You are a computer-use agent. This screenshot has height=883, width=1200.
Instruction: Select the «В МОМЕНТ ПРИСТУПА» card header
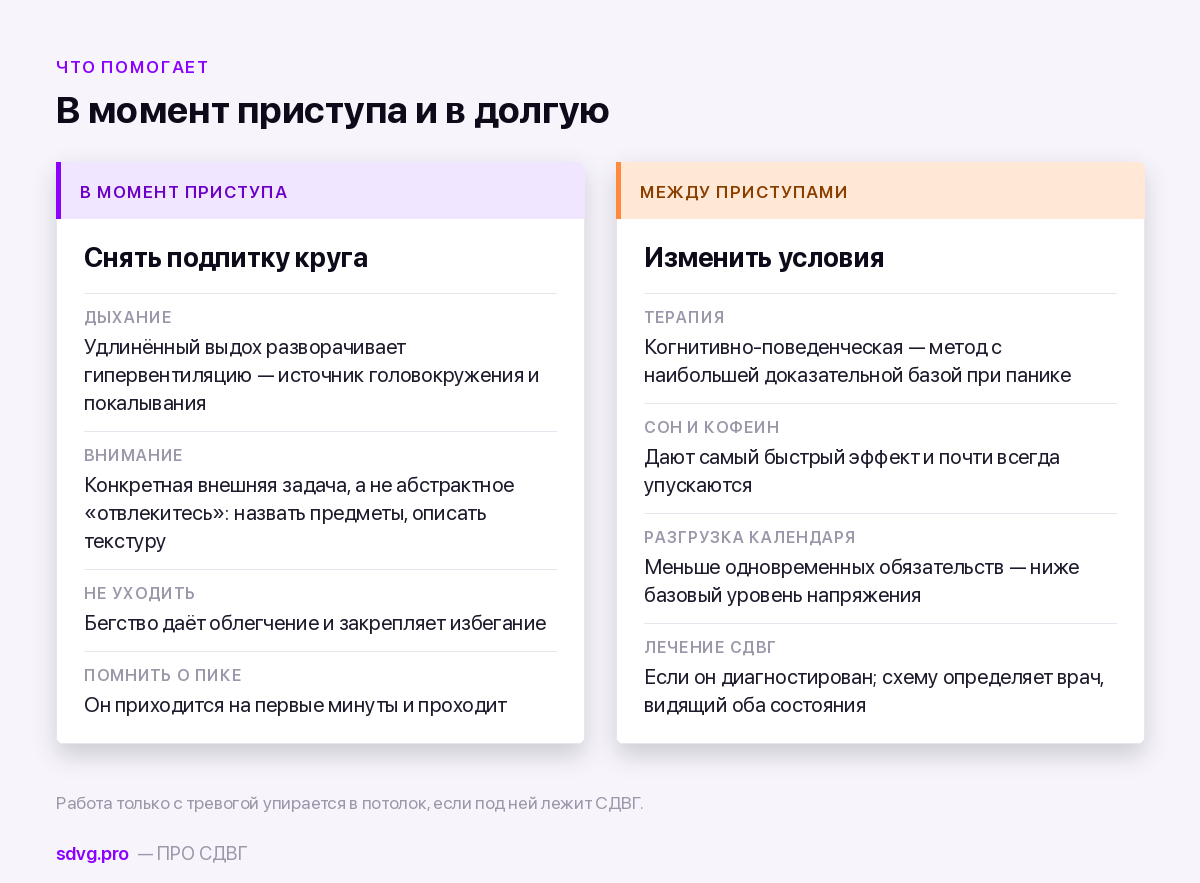tap(320, 191)
